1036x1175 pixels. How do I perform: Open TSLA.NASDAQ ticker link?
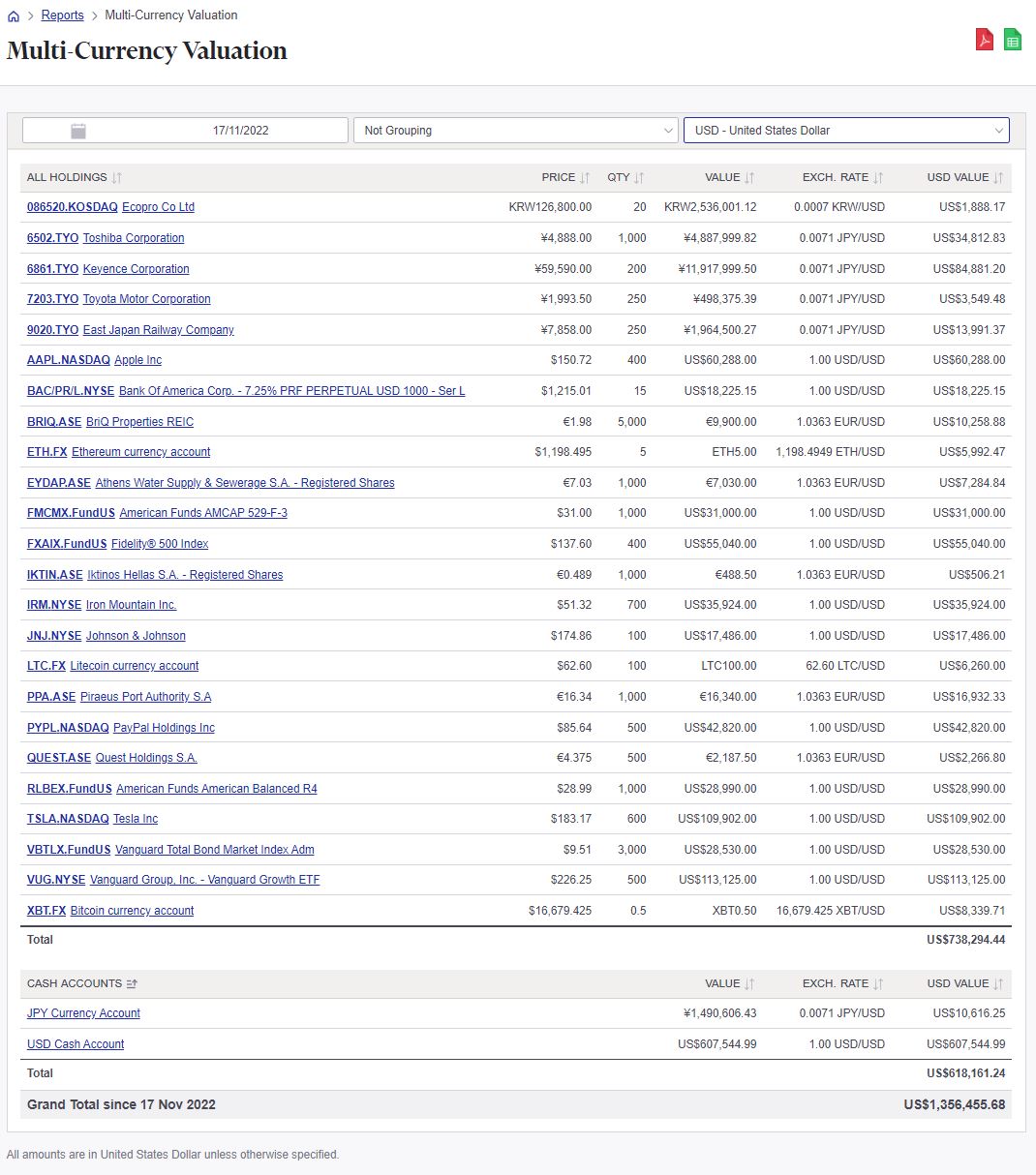(x=68, y=819)
